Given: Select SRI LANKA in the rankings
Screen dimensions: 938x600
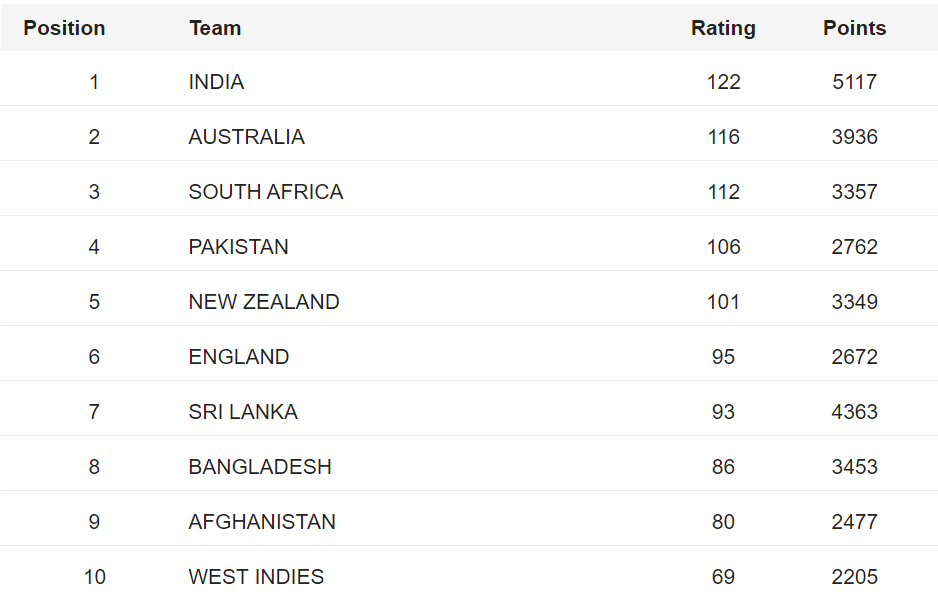Looking at the screenshot, I should tap(243, 412).
